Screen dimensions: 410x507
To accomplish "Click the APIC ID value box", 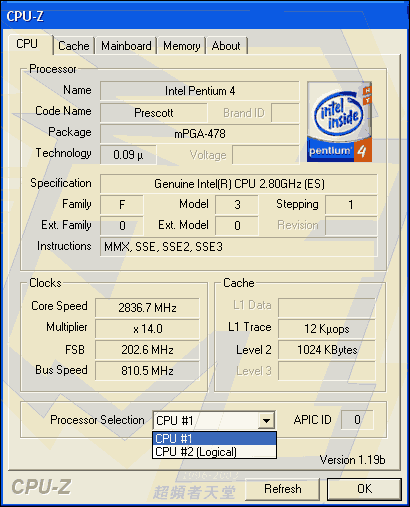I will click(357, 420).
